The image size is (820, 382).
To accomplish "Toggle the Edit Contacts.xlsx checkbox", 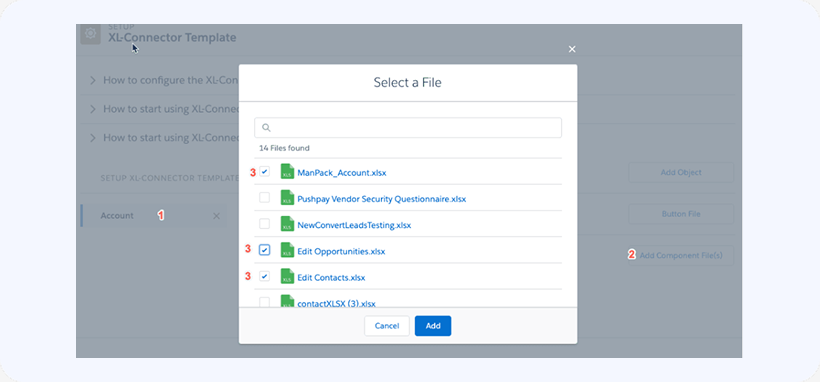I will pos(265,276).
